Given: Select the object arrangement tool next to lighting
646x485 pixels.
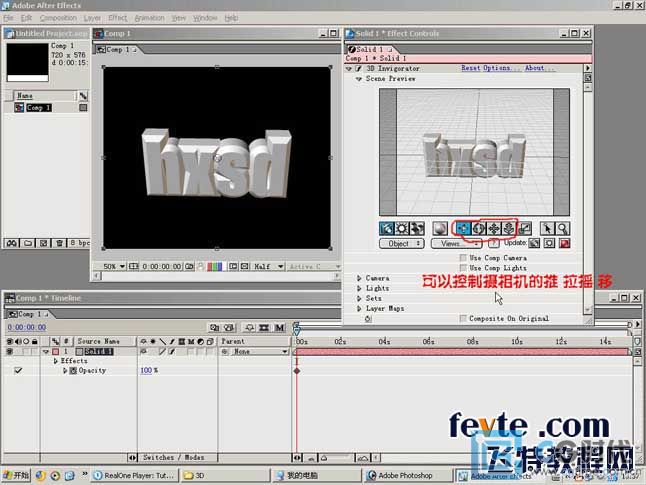Looking at the screenshot, I should click(x=417, y=228).
